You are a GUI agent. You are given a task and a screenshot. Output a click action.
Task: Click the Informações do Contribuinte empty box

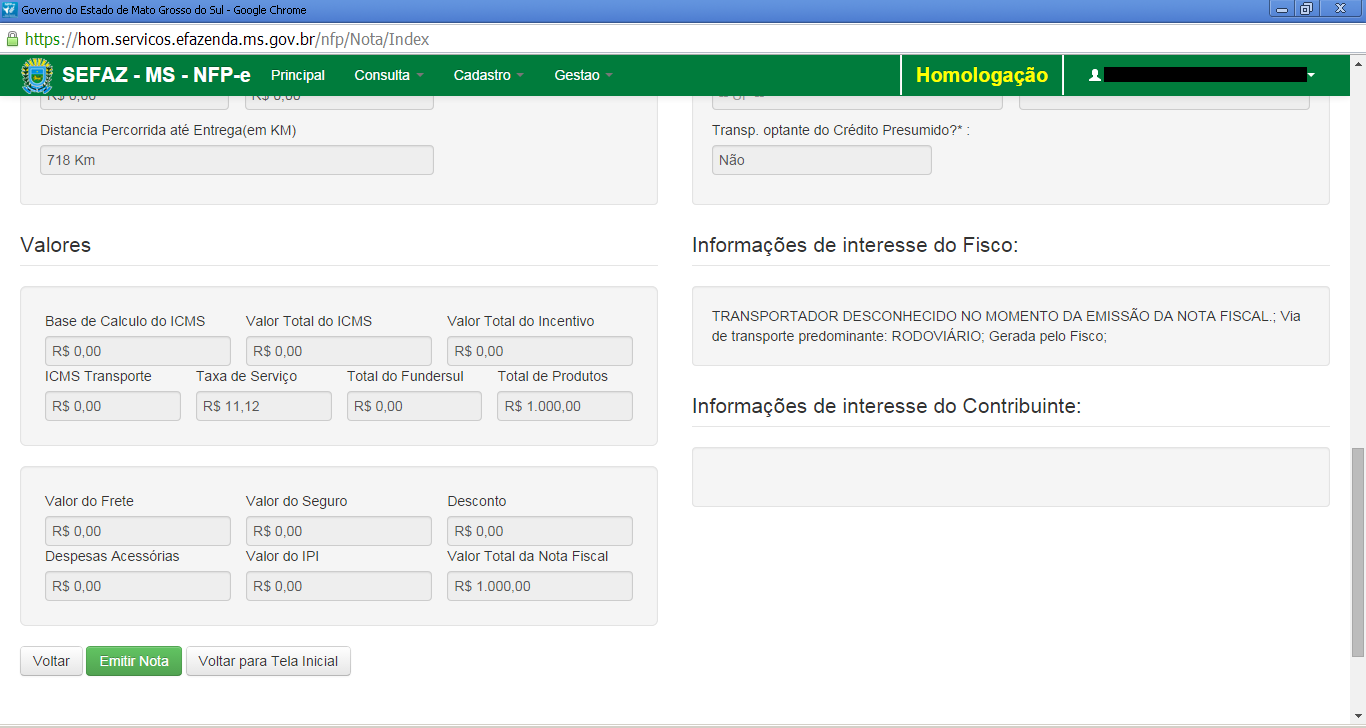point(1011,477)
